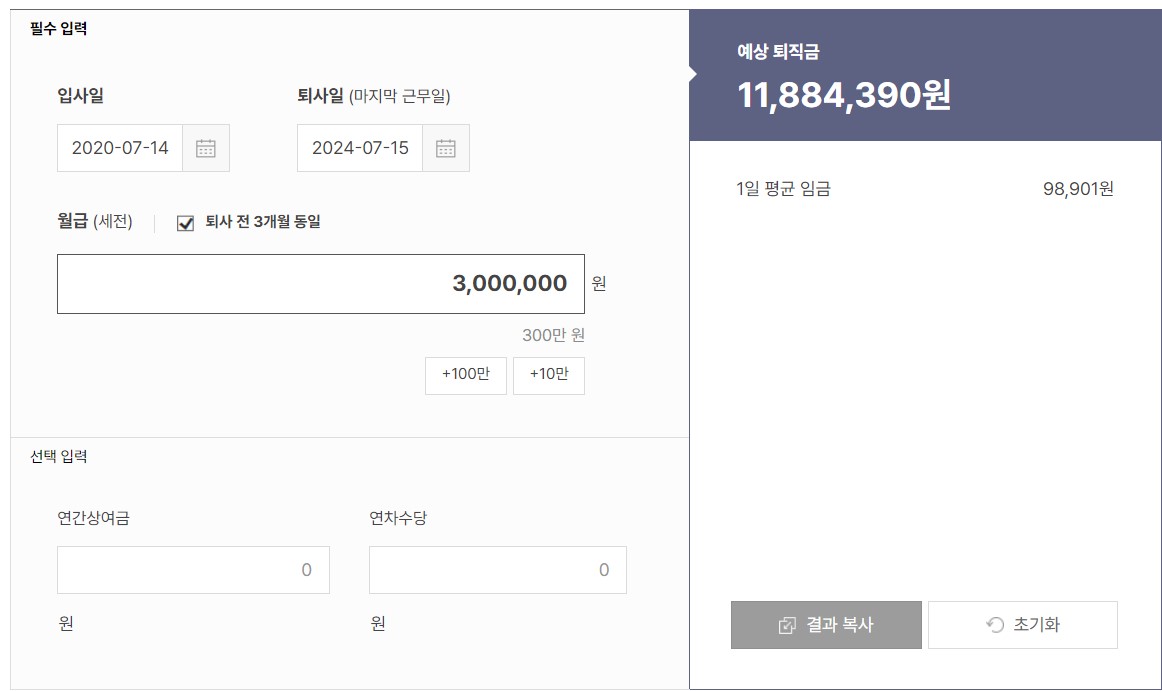The height and width of the screenshot is (691, 1162).
Task: Click the reset arrow icon in 초기화 button
Action: (996, 624)
